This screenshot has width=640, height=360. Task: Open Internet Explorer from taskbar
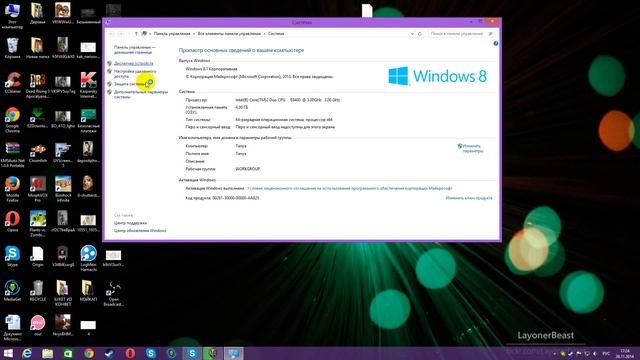tap(27, 353)
